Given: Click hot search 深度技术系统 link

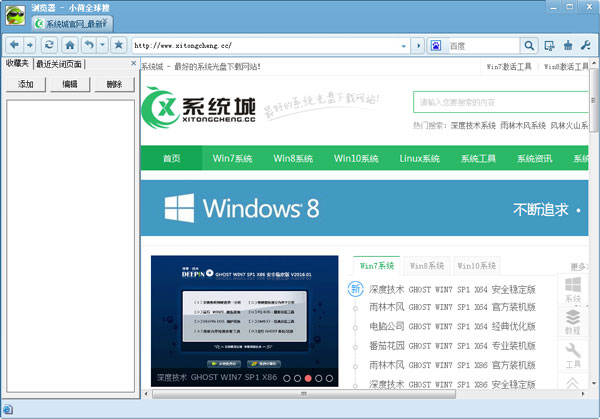Looking at the screenshot, I should (x=473, y=125).
